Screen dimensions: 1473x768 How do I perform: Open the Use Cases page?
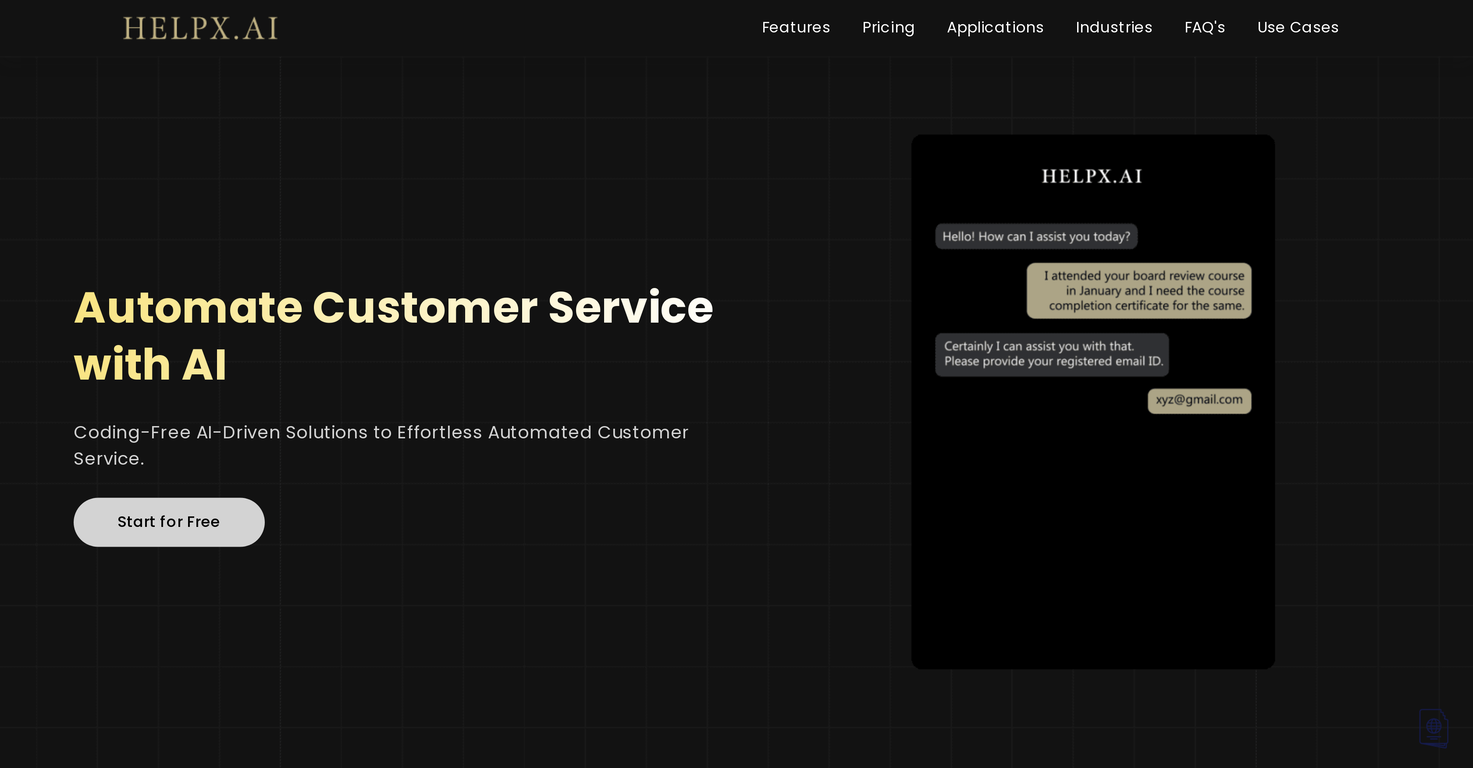1297,27
